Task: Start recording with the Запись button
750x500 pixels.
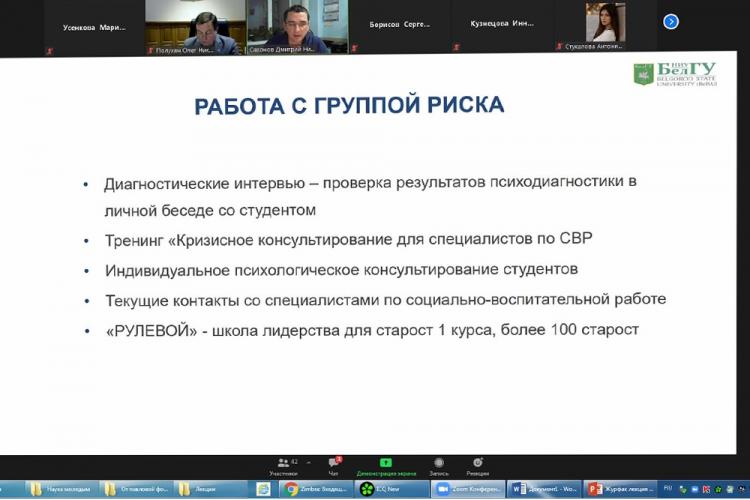Action: pyautogui.click(x=439, y=467)
